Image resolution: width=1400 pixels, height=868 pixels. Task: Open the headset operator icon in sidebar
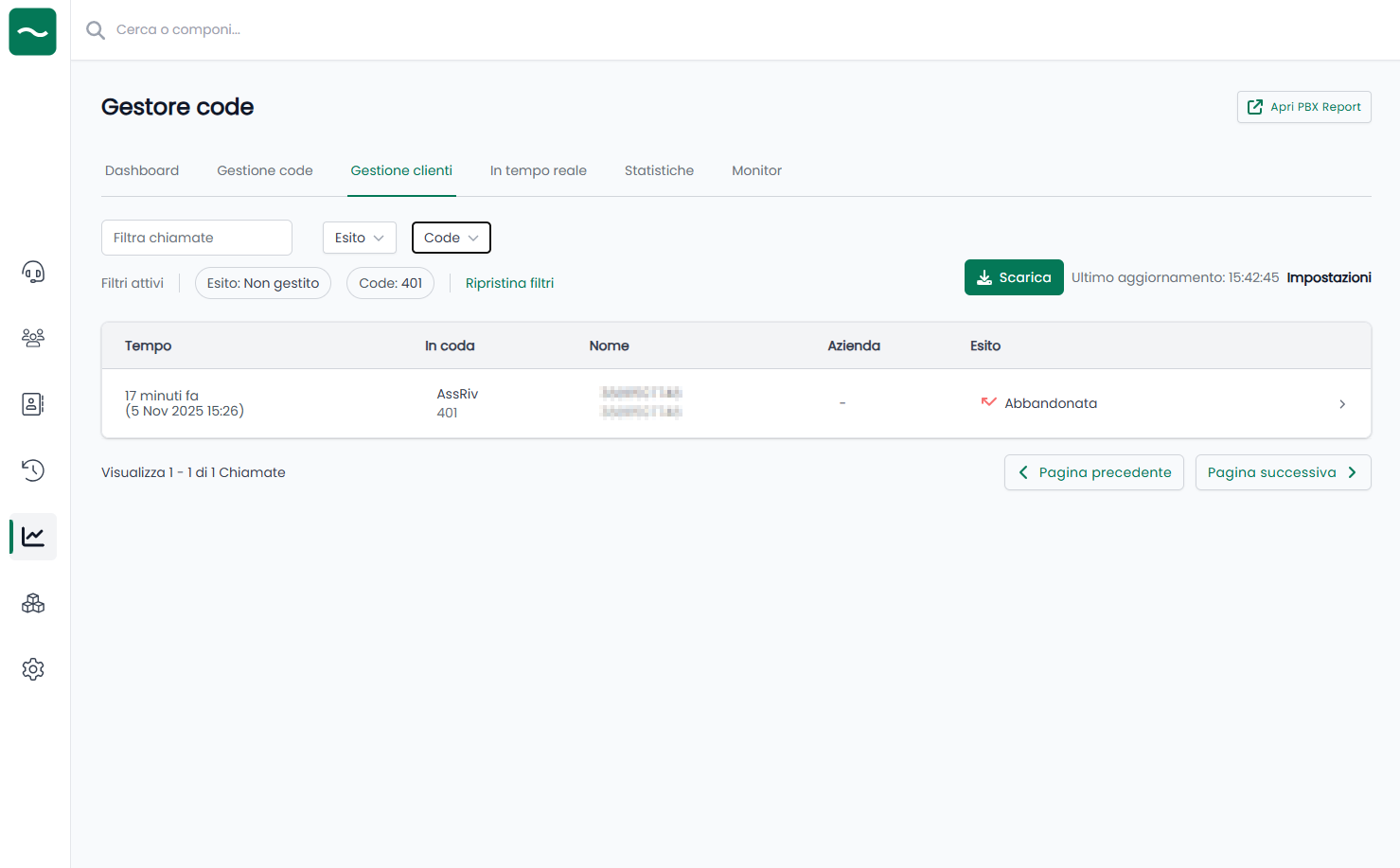click(33, 273)
